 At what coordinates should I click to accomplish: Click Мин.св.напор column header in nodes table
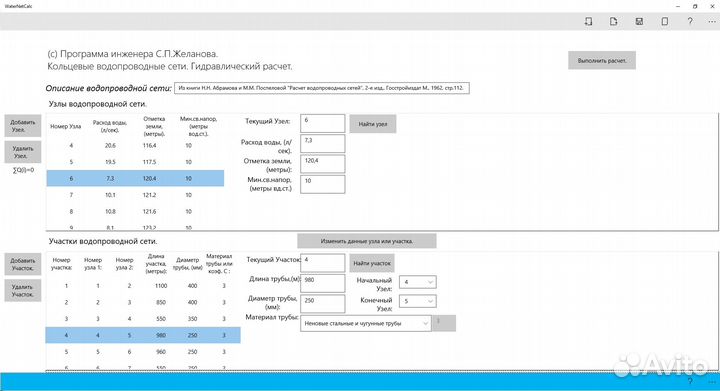point(198,126)
